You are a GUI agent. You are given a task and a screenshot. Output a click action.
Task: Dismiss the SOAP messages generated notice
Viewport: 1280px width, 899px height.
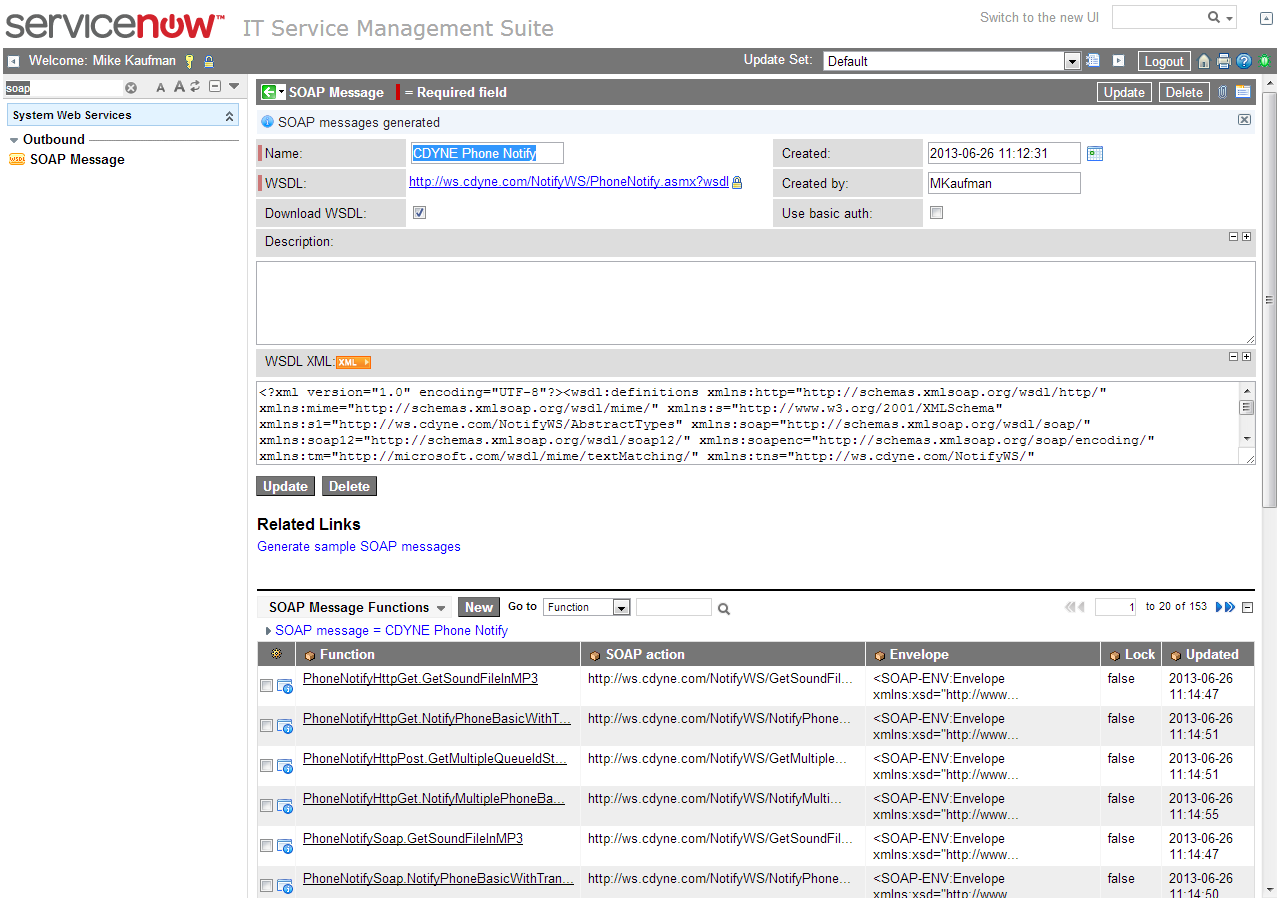click(1244, 120)
